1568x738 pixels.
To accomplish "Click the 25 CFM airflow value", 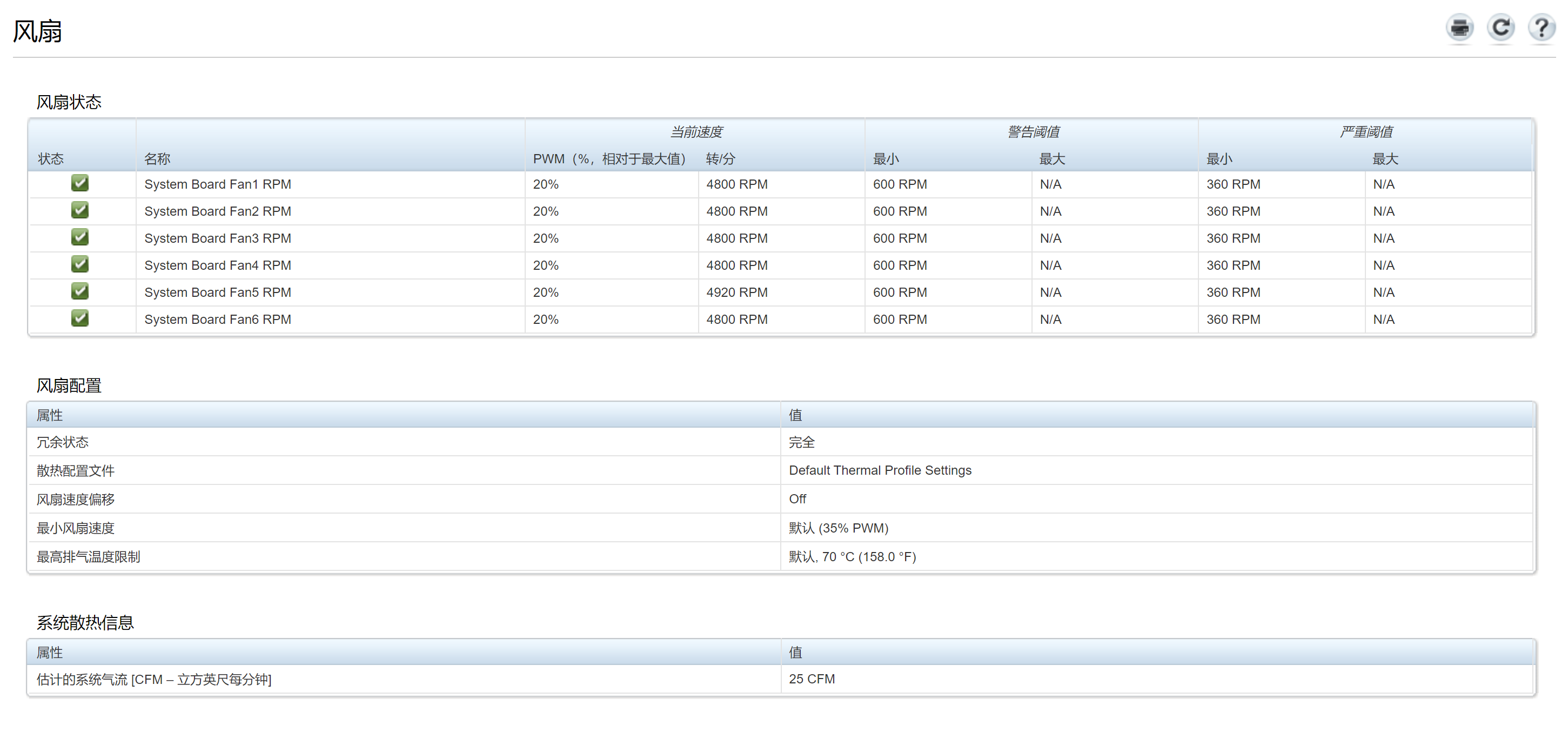I will (x=812, y=680).
